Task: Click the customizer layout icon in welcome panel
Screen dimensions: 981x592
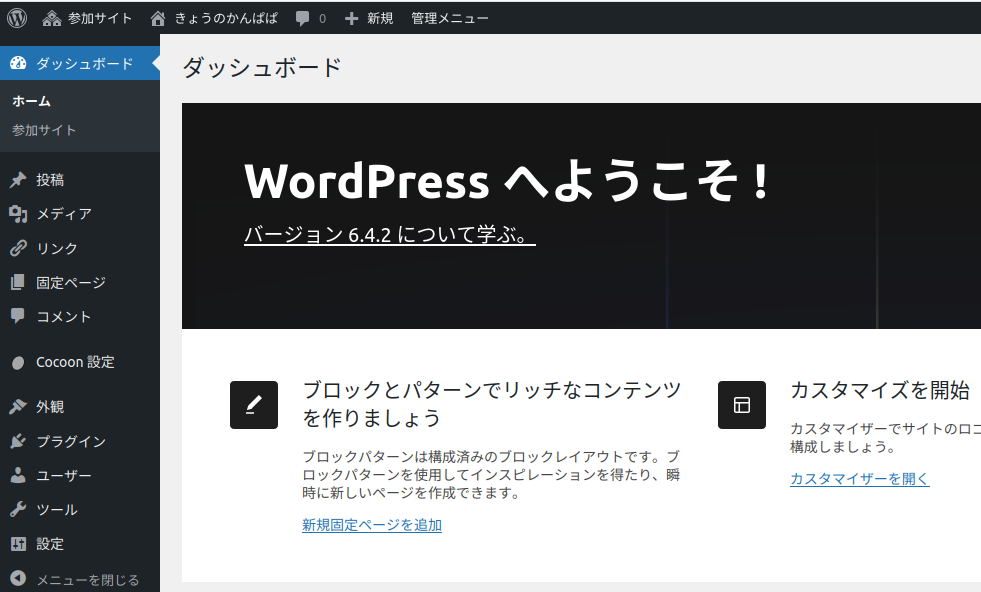Action: (x=741, y=405)
